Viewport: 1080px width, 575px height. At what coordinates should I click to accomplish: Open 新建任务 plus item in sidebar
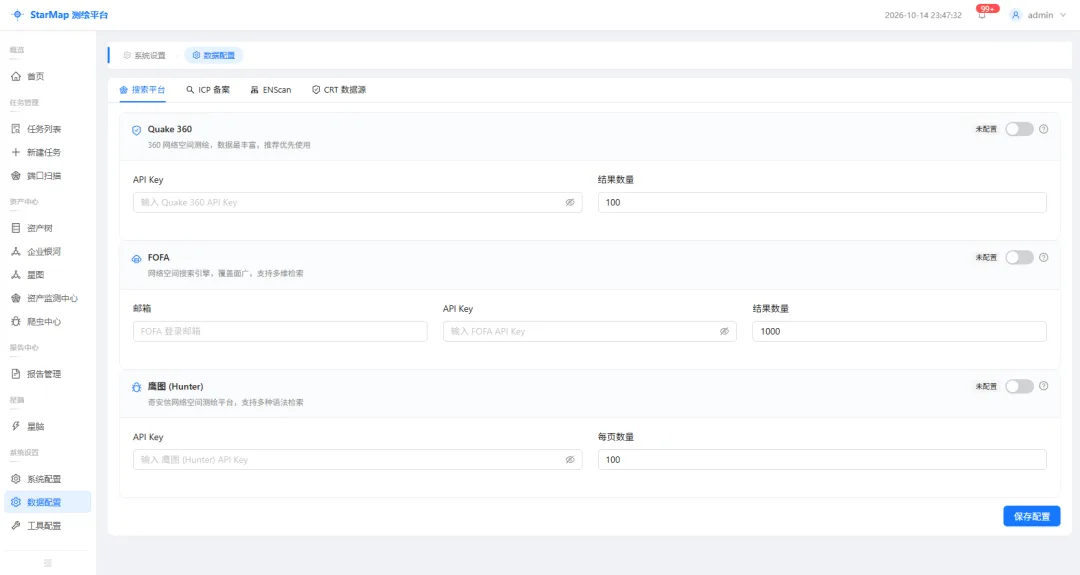48,152
